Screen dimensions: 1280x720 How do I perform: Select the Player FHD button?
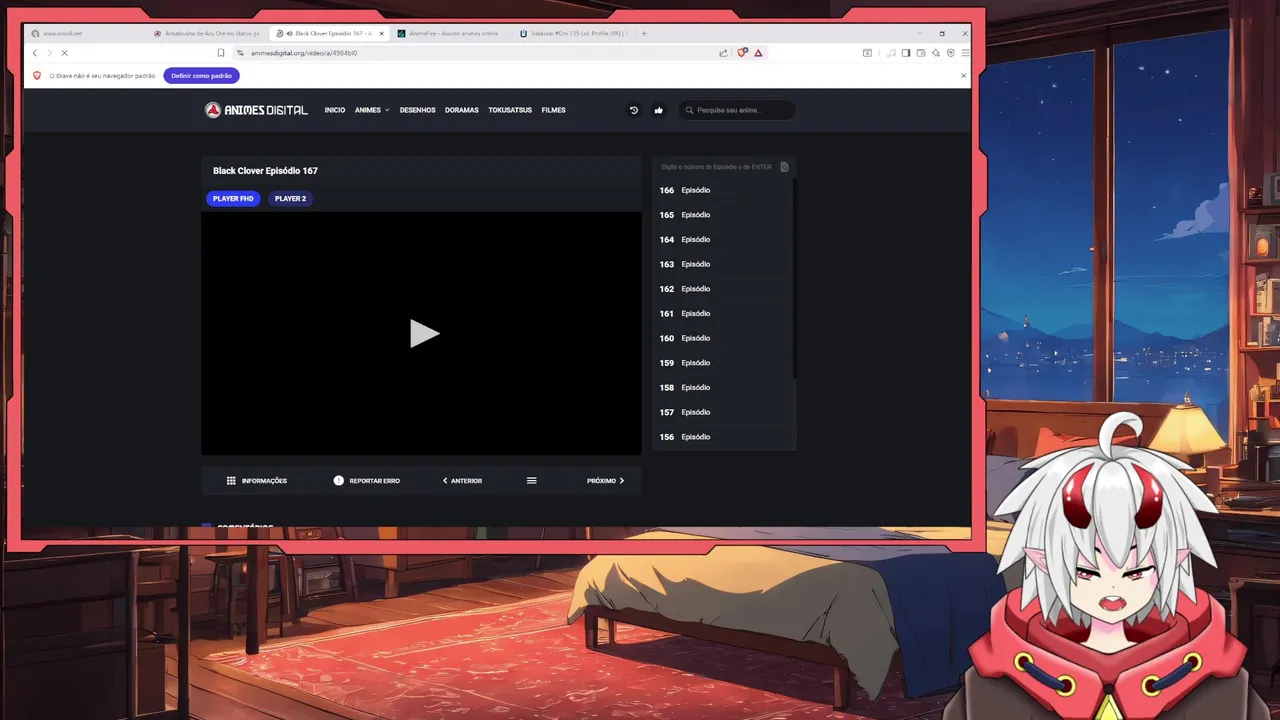coord(233,199)
